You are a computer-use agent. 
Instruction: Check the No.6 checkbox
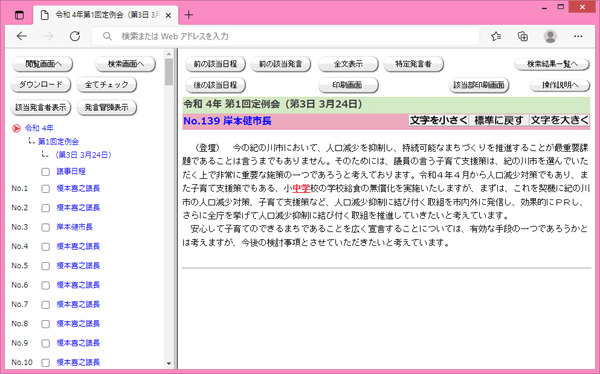(x=46, y=285)
